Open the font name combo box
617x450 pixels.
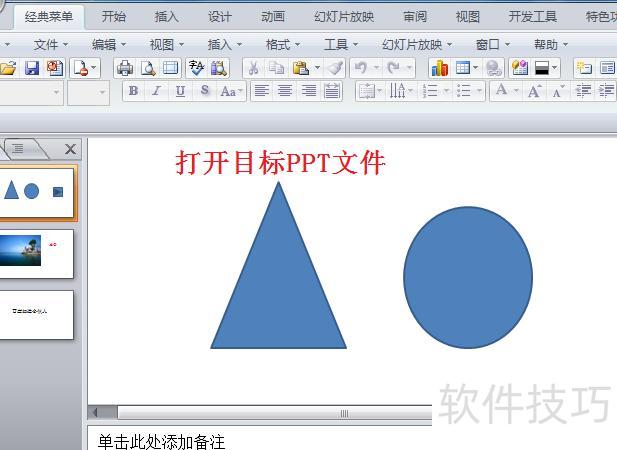pos(31,92)
